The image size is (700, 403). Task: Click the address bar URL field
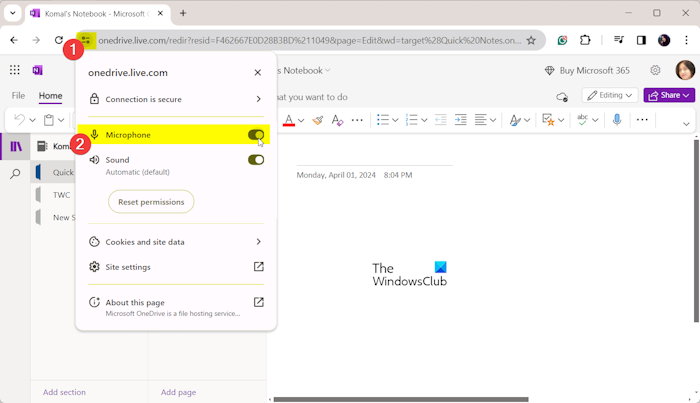[x=309, y=41]
